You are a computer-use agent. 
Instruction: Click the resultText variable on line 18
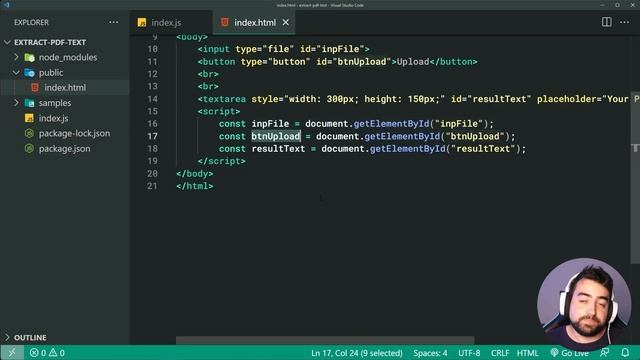pos(278,149)
